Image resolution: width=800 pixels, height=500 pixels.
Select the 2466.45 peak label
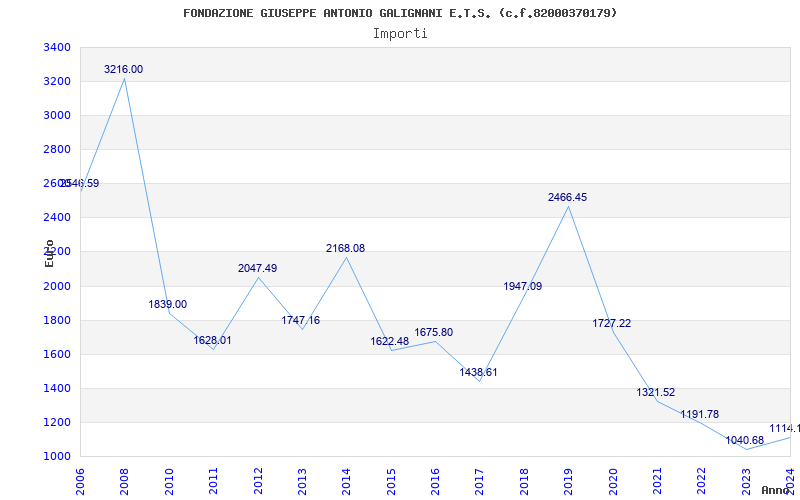pyautogui.click(x=567, y=197)
